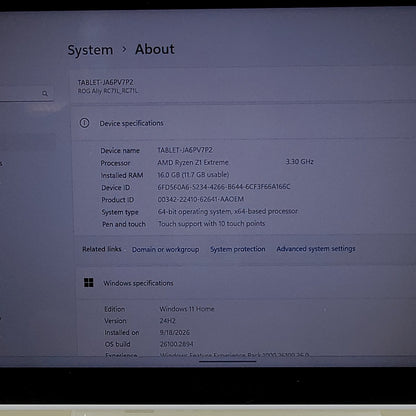Click the search magnifier icon
The image size is (416, 416).
pyautogui.click(x=45, y=93)
